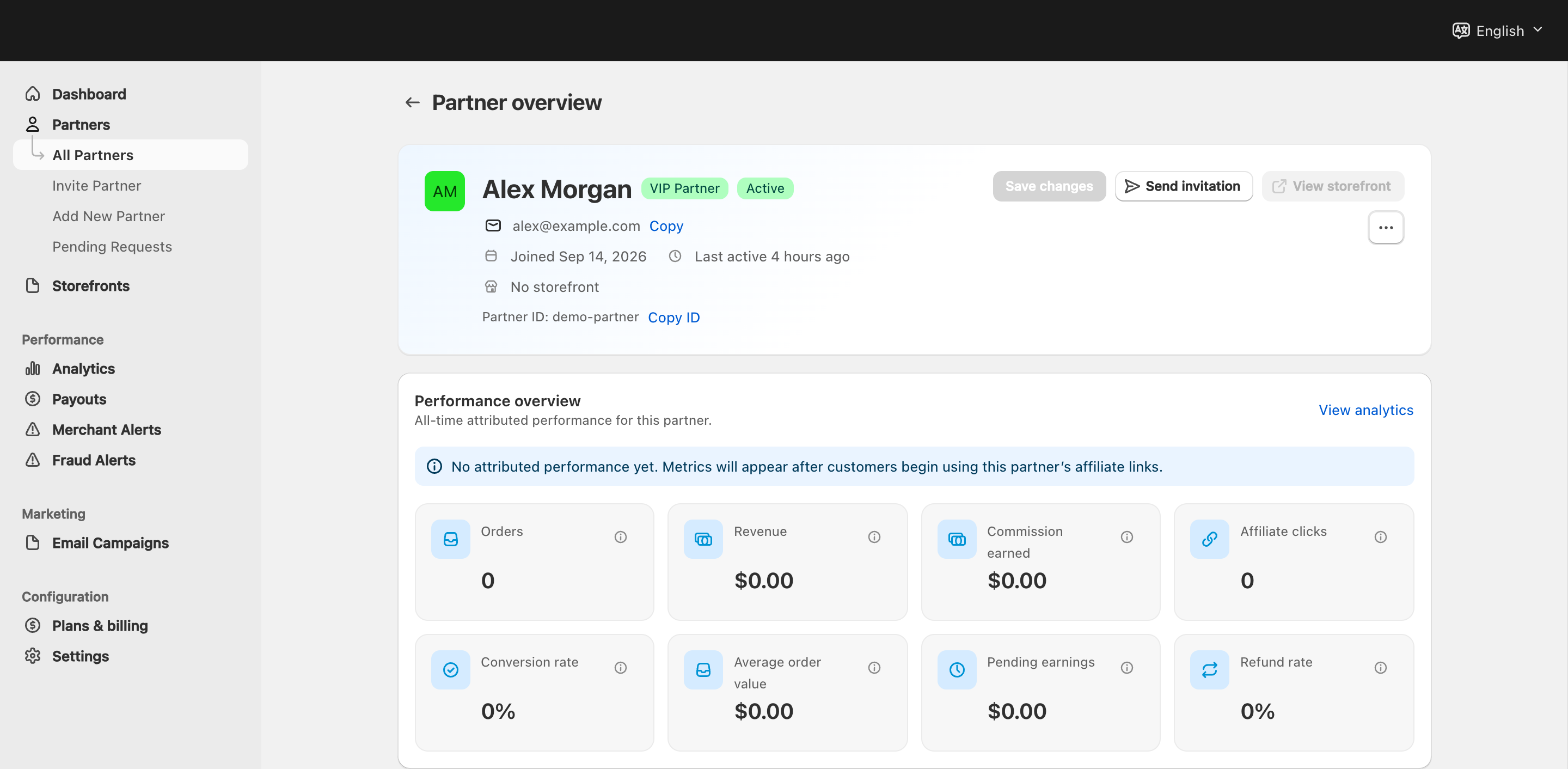
Task: Click the Save changes button
Action: tap(1049, 186)
